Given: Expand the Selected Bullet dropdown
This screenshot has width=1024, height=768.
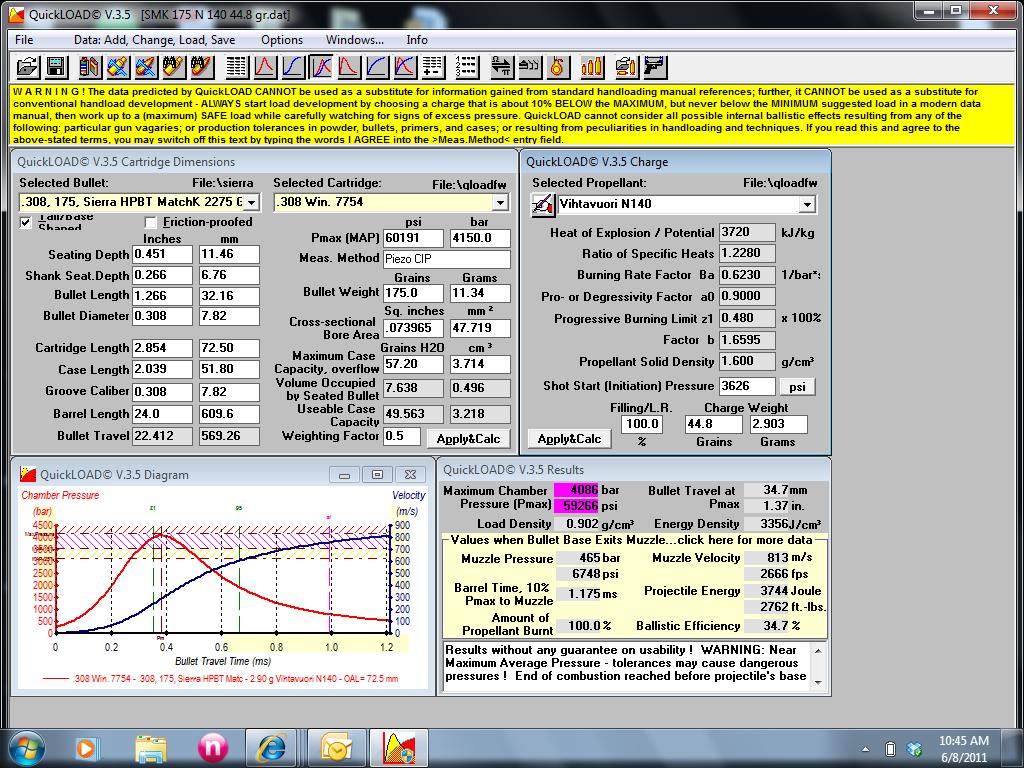Looking at the screenshot, I should pyautogui.click(x=251, y=202).
